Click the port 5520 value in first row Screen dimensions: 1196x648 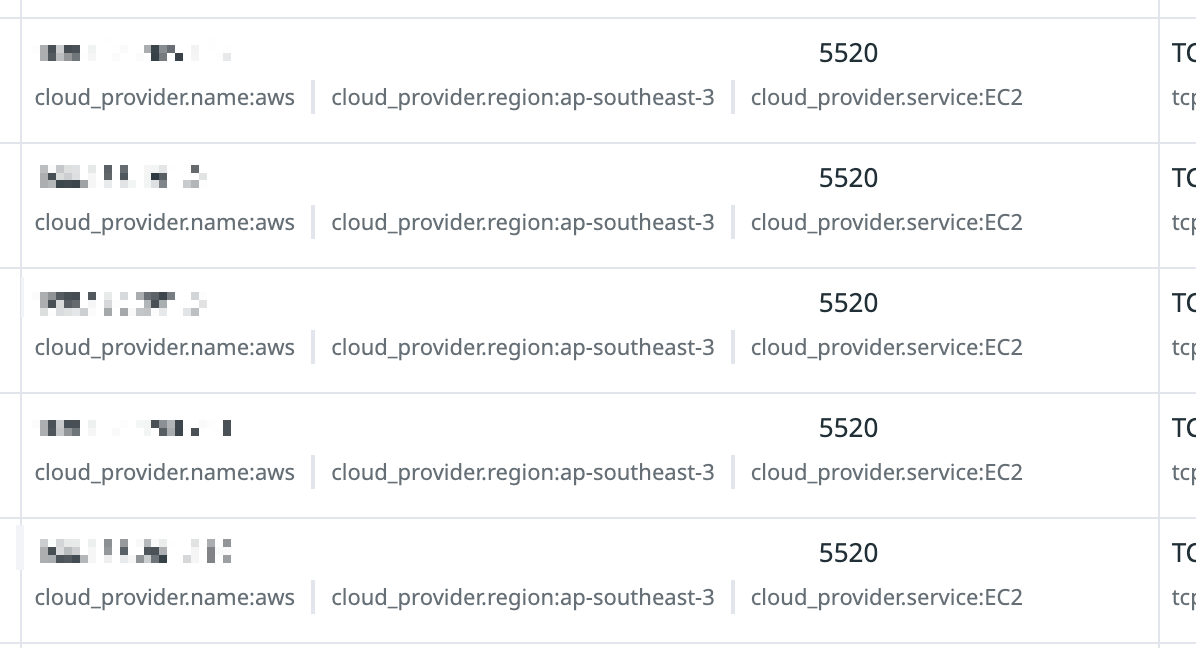pyautogui.click(x=848, y=53)
